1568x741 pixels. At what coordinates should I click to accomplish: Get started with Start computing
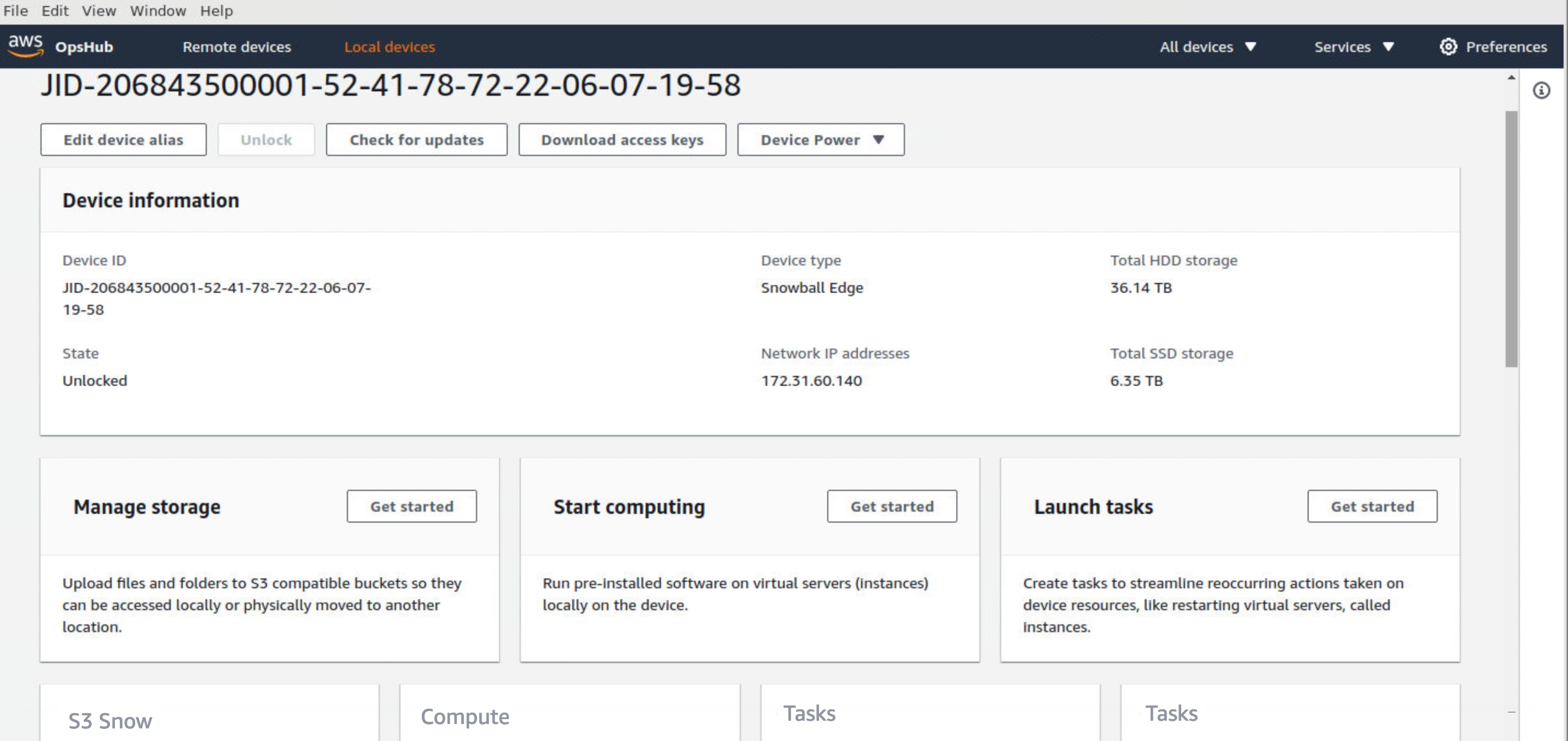point(892,506)
